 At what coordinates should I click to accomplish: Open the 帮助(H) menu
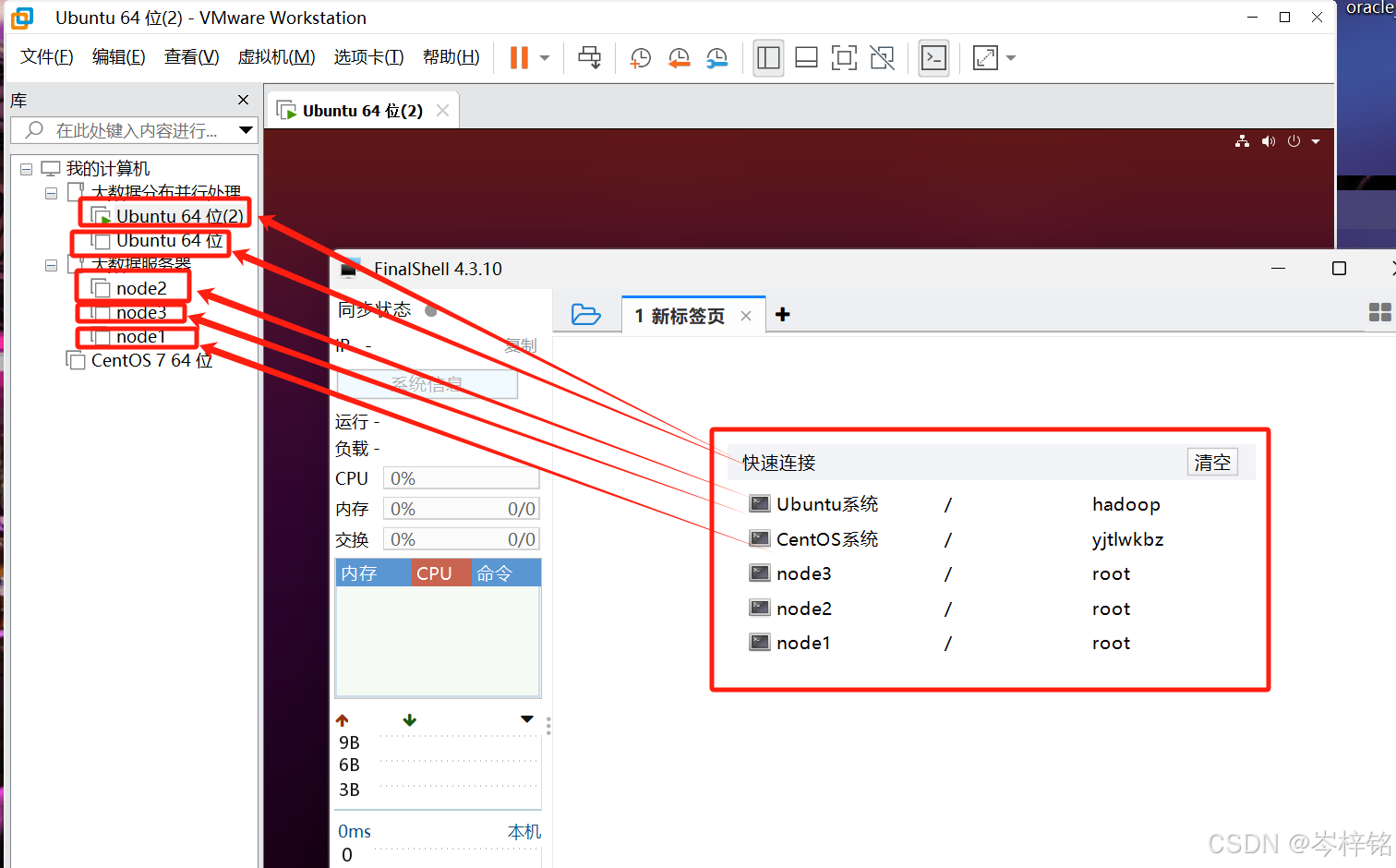click(x=451, y=57)
